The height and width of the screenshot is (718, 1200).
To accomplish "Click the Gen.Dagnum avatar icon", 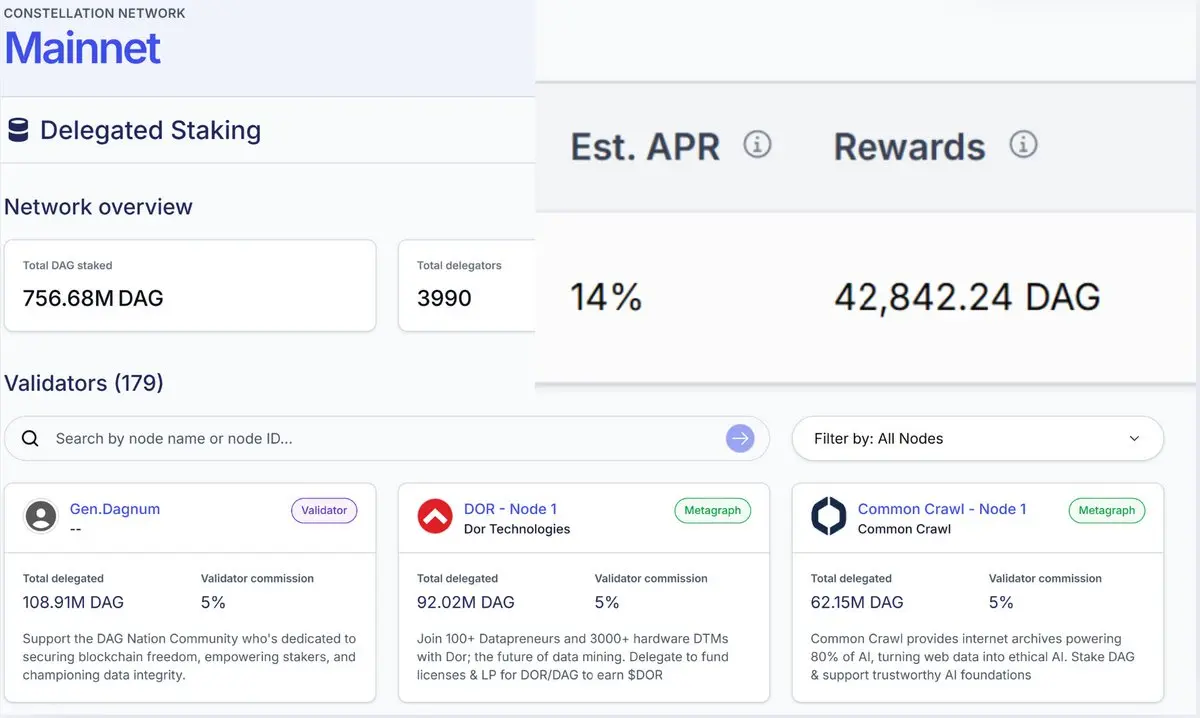I will click(41, 516).
